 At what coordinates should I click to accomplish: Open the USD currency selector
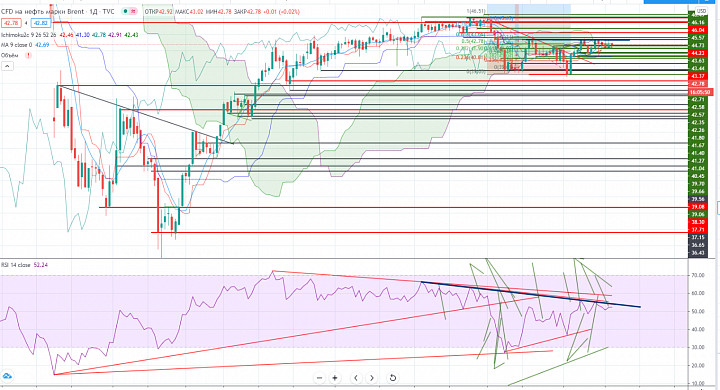click(702, 11)
